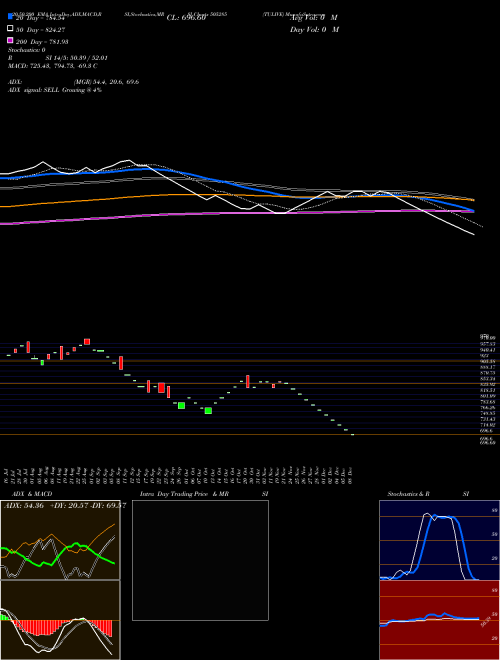Click the 'ADX: 54.36 +DY: 20.57 -DY: 69.57' header
The image size is (500, 660).
[x=65, y=506]
